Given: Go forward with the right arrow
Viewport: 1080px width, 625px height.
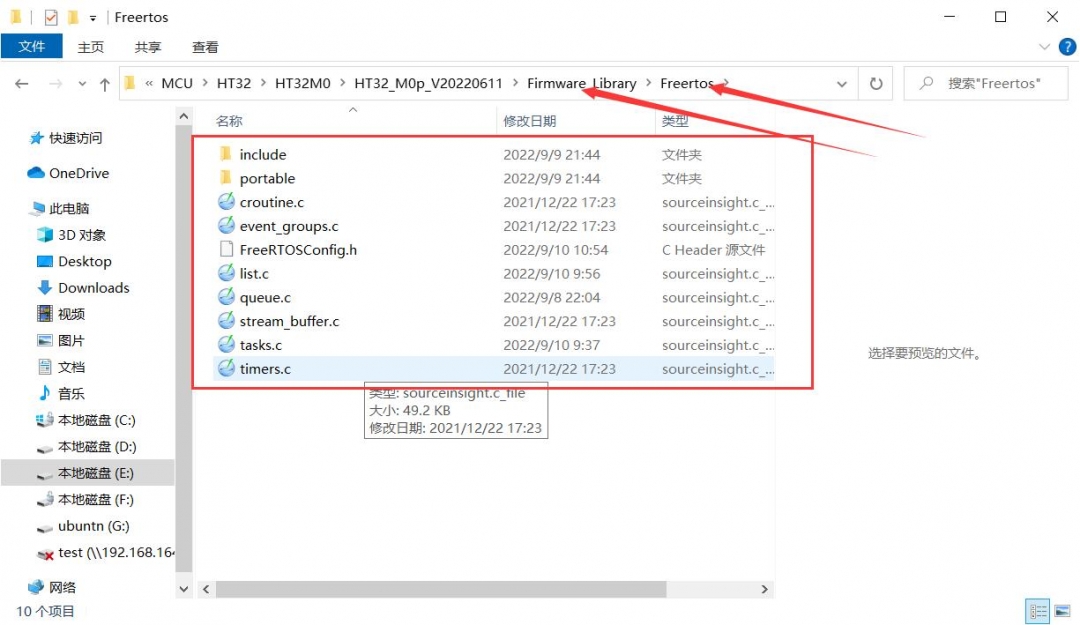Looking at the screenshot, I should (56, 83).
